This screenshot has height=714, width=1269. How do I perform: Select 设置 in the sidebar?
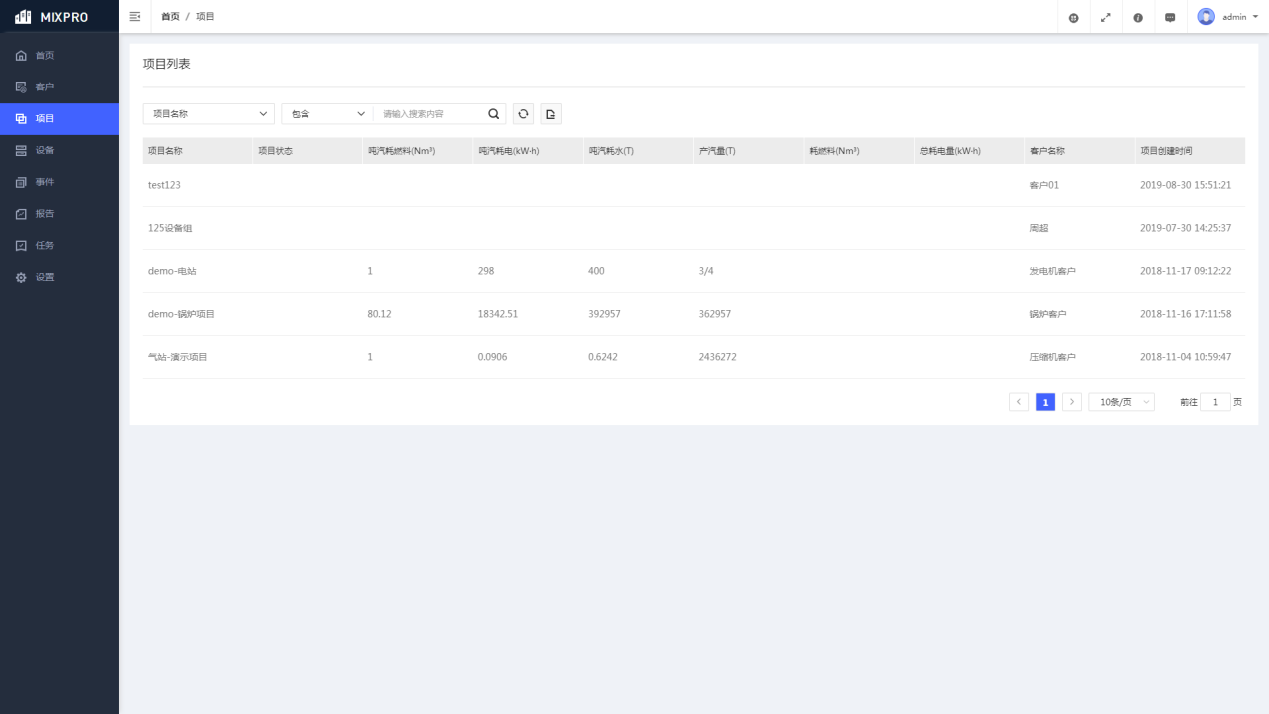click(45, 277)
